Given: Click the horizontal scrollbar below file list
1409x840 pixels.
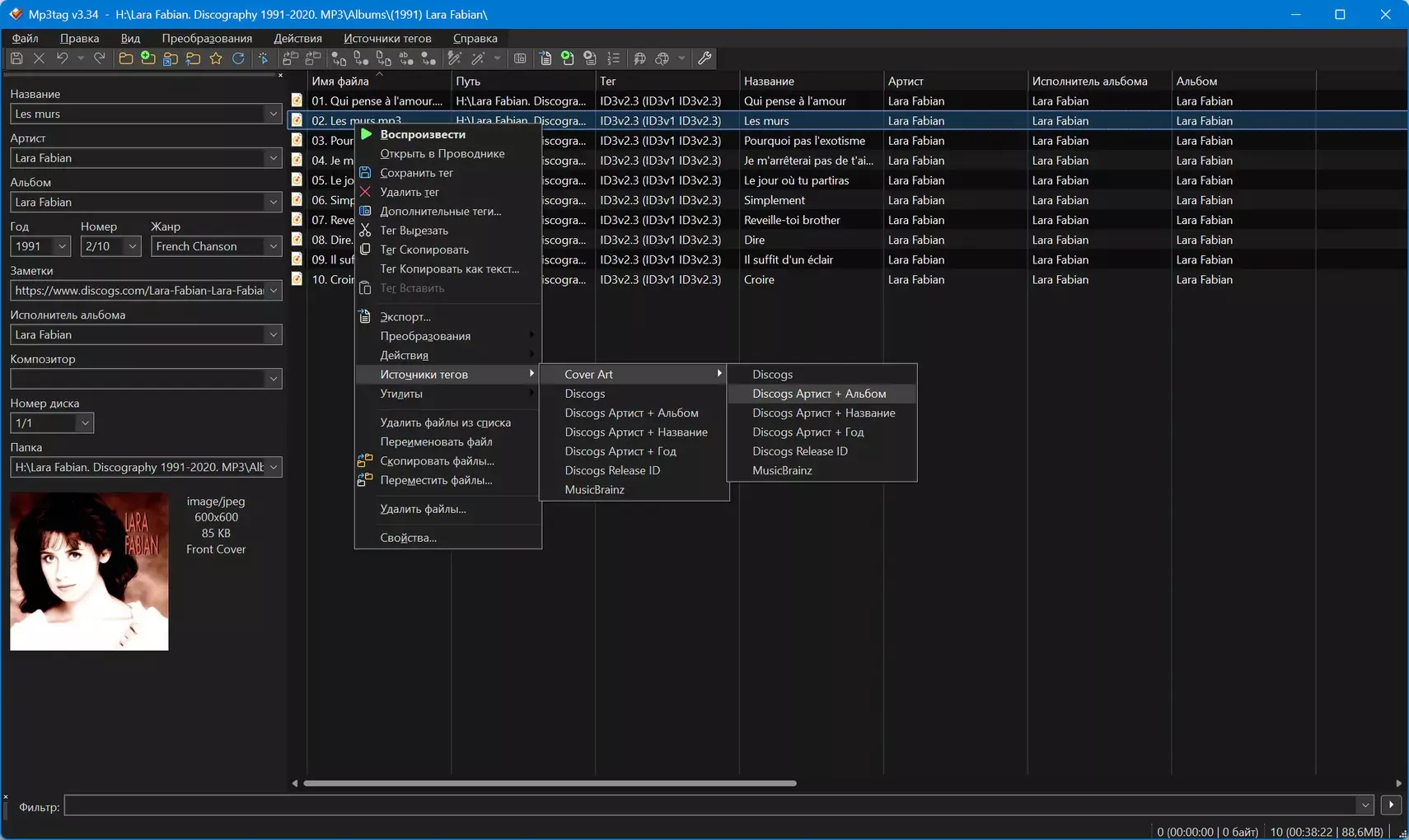Looking at the screenshot, I should (550, 783).
